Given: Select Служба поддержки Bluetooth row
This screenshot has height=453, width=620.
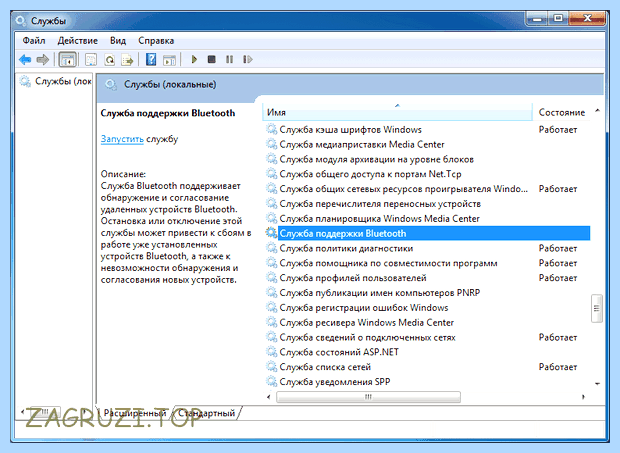Looking at the screenshot, I should (x=428, y=234).
